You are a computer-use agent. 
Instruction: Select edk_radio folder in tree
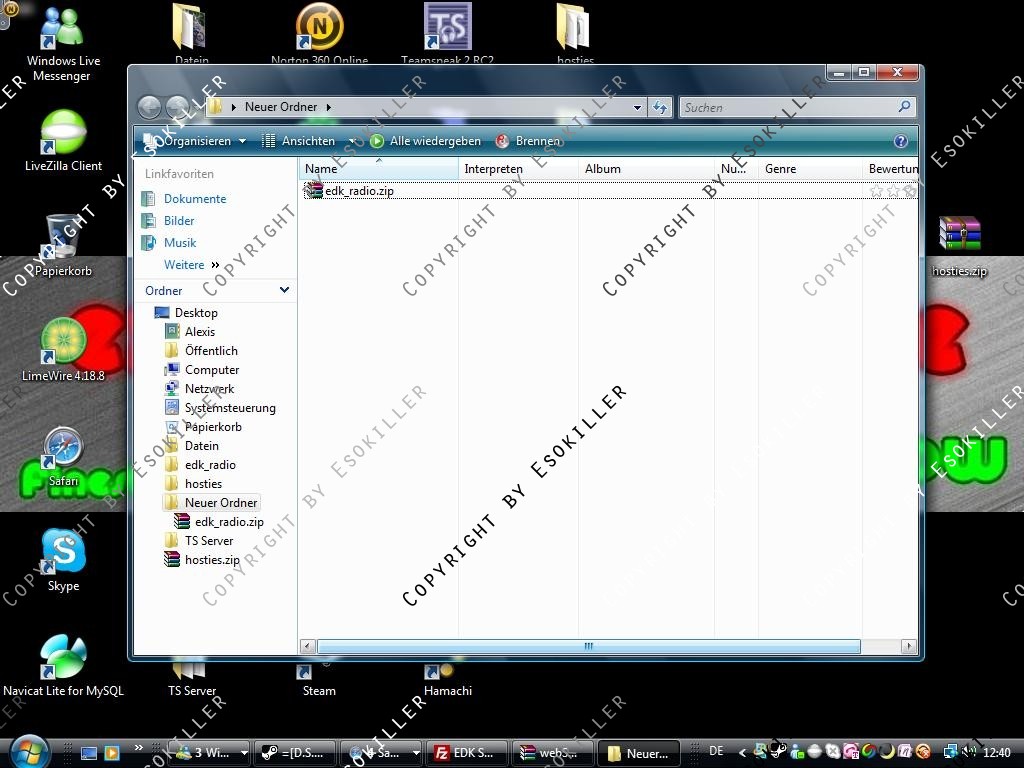point(210,465)
